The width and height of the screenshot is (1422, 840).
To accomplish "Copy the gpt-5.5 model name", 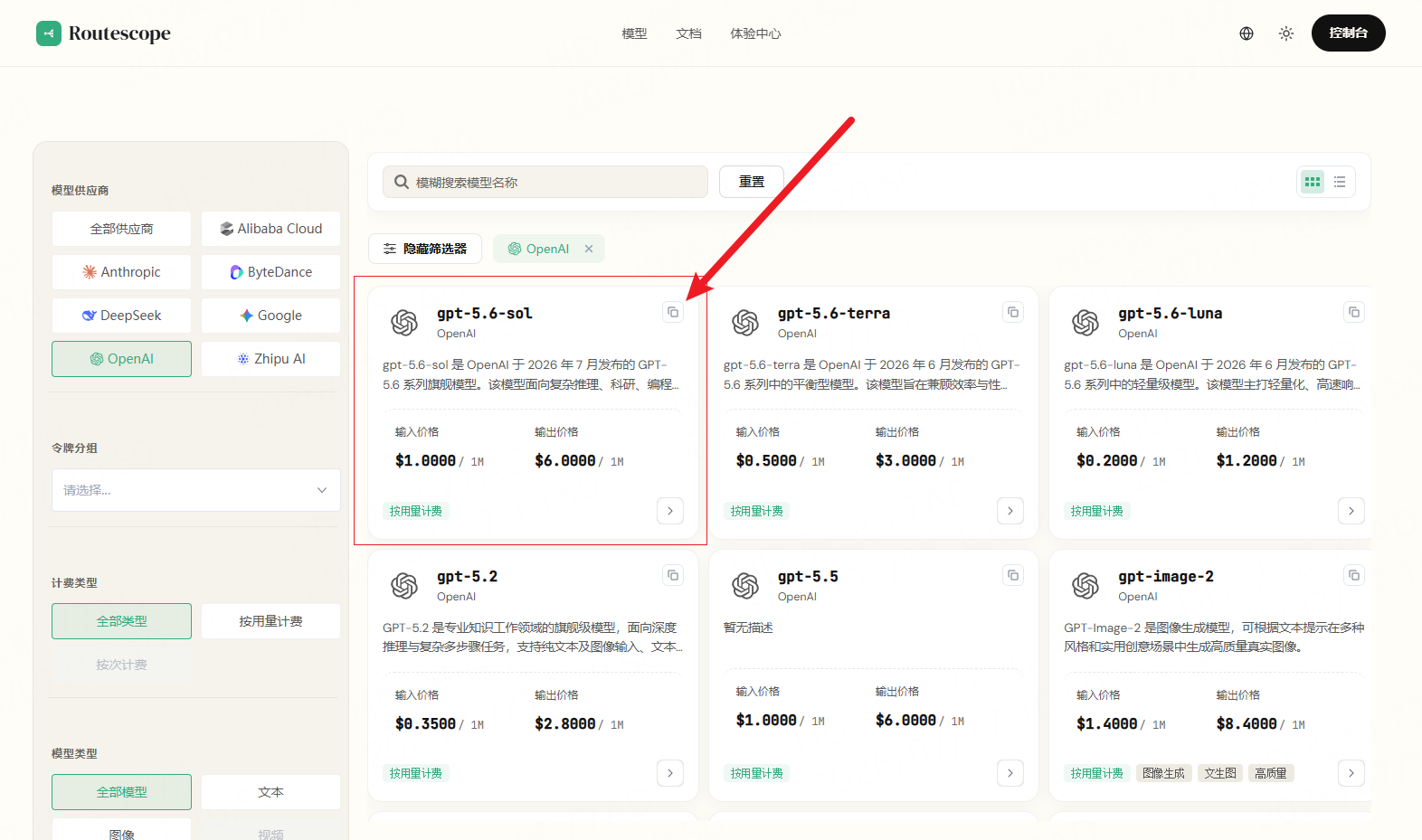I will tap(1013, 575).
